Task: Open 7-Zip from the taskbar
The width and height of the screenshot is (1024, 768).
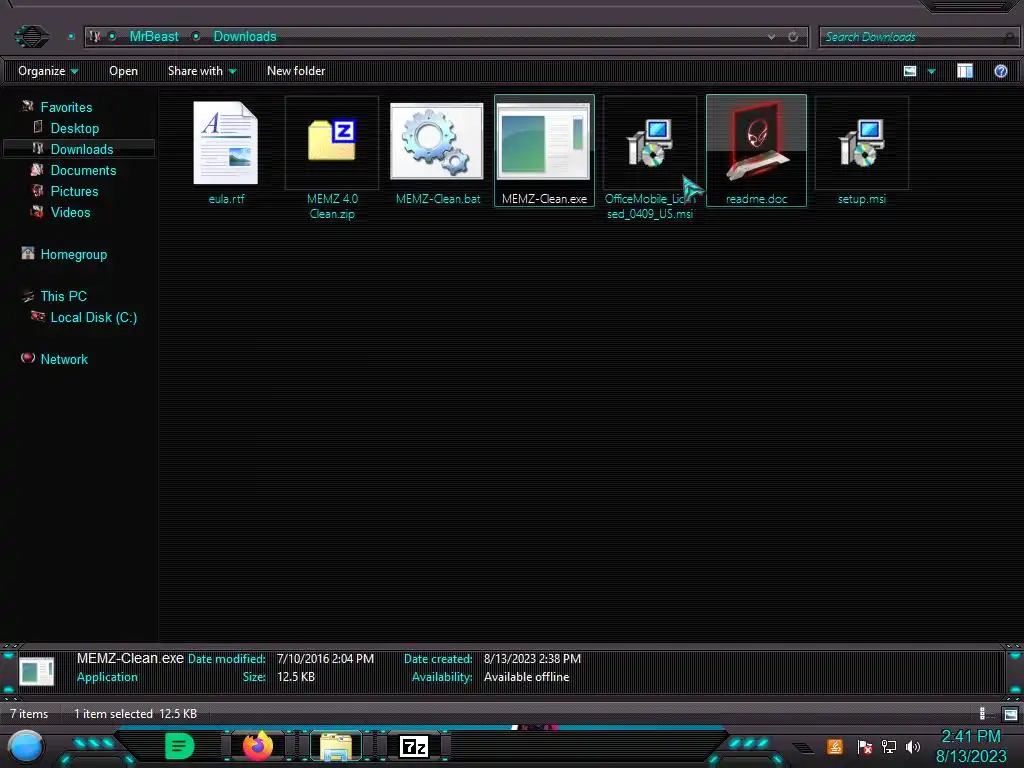Action: (x=414, y=746)
